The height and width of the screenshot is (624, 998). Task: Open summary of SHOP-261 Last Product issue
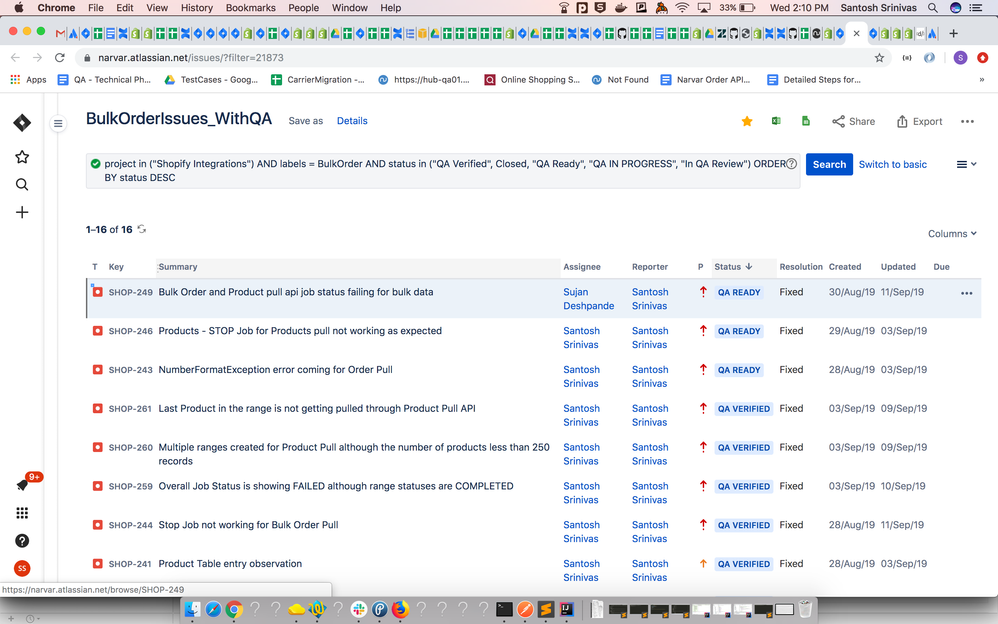pos(317,408)
